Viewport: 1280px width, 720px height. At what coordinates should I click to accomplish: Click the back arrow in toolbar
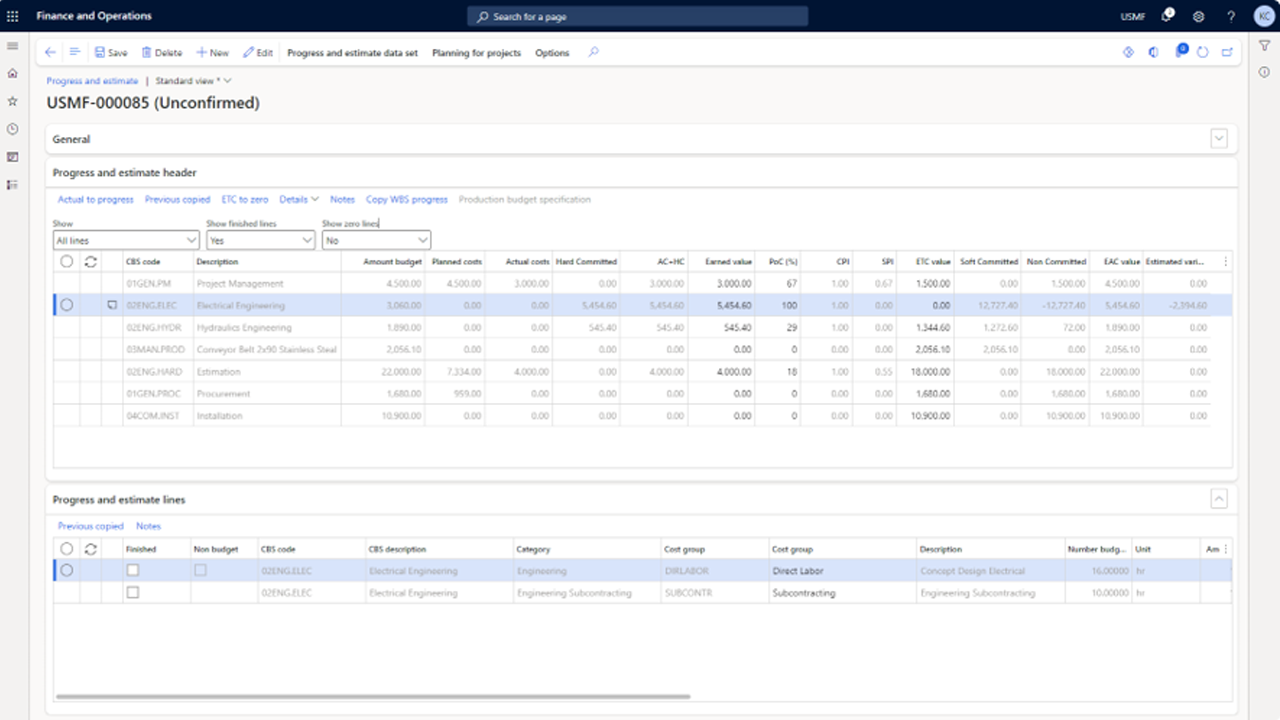click(x=50, y=53)
